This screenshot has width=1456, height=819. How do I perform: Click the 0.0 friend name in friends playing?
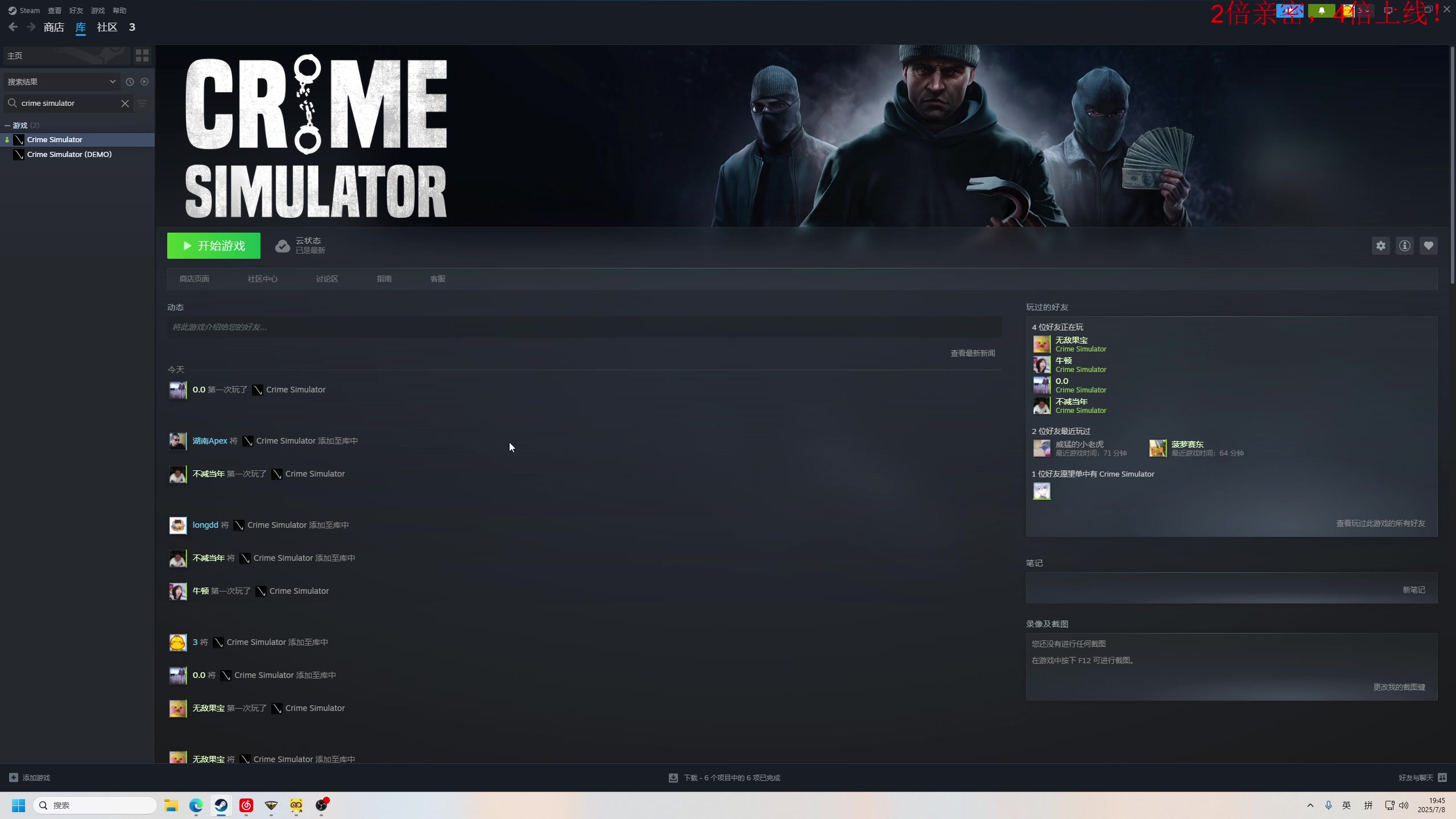point(1062,381)
